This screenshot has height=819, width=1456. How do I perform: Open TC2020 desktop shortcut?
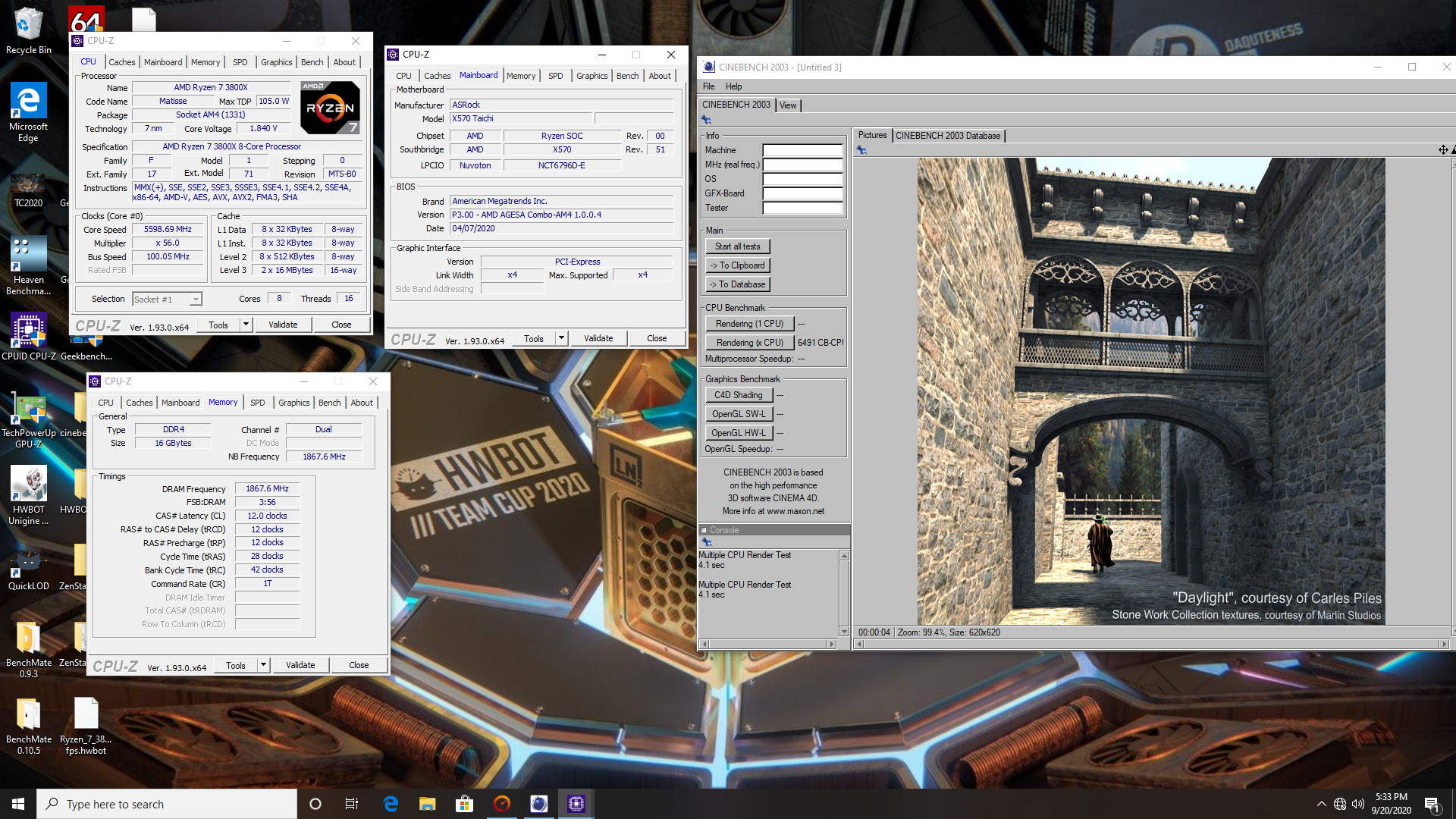pos(28,190)
